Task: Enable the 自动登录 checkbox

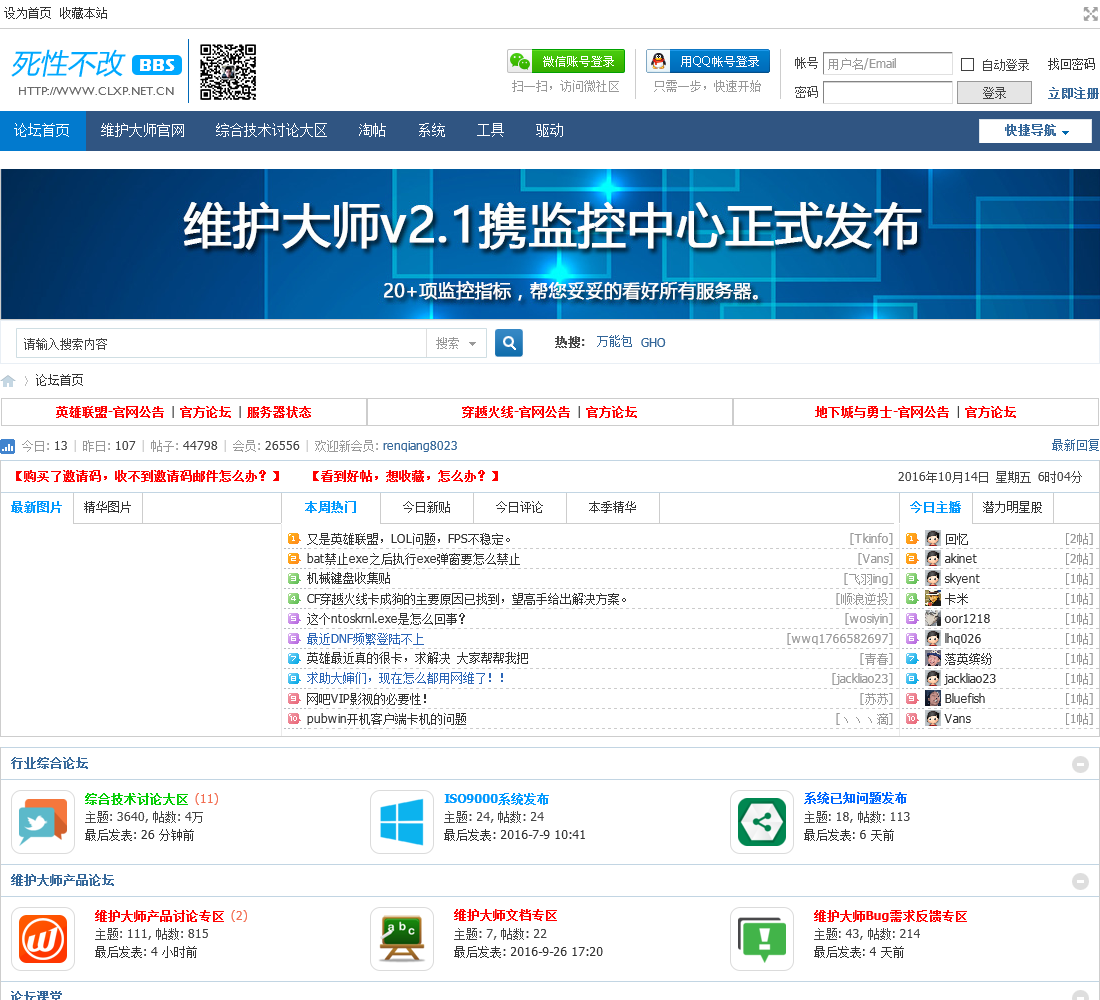Action: click(967, 65)
